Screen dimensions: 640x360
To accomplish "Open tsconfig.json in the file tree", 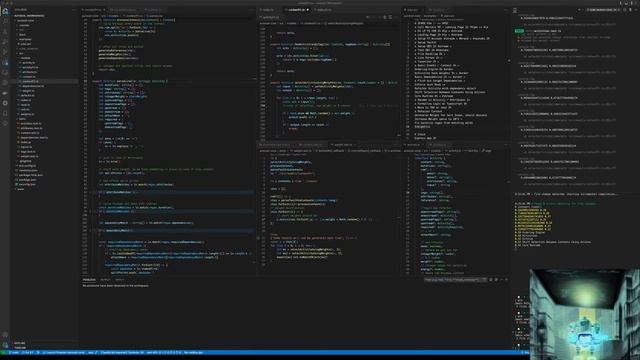I will click(27, 184).
